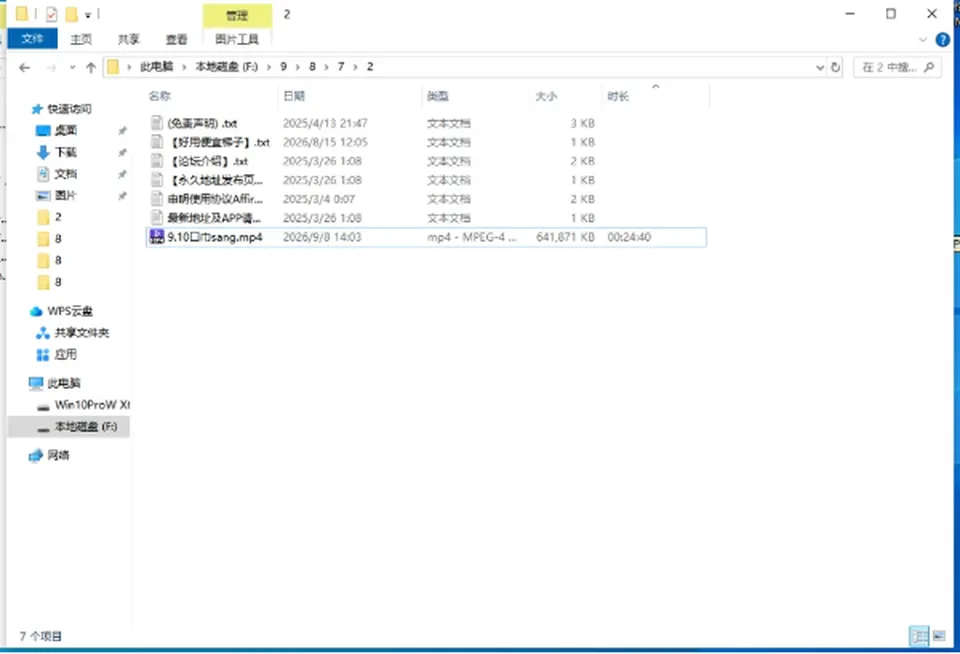Expand the chevron after breadcrumb folder 7
960x654 pixels.
coord(355,67)
